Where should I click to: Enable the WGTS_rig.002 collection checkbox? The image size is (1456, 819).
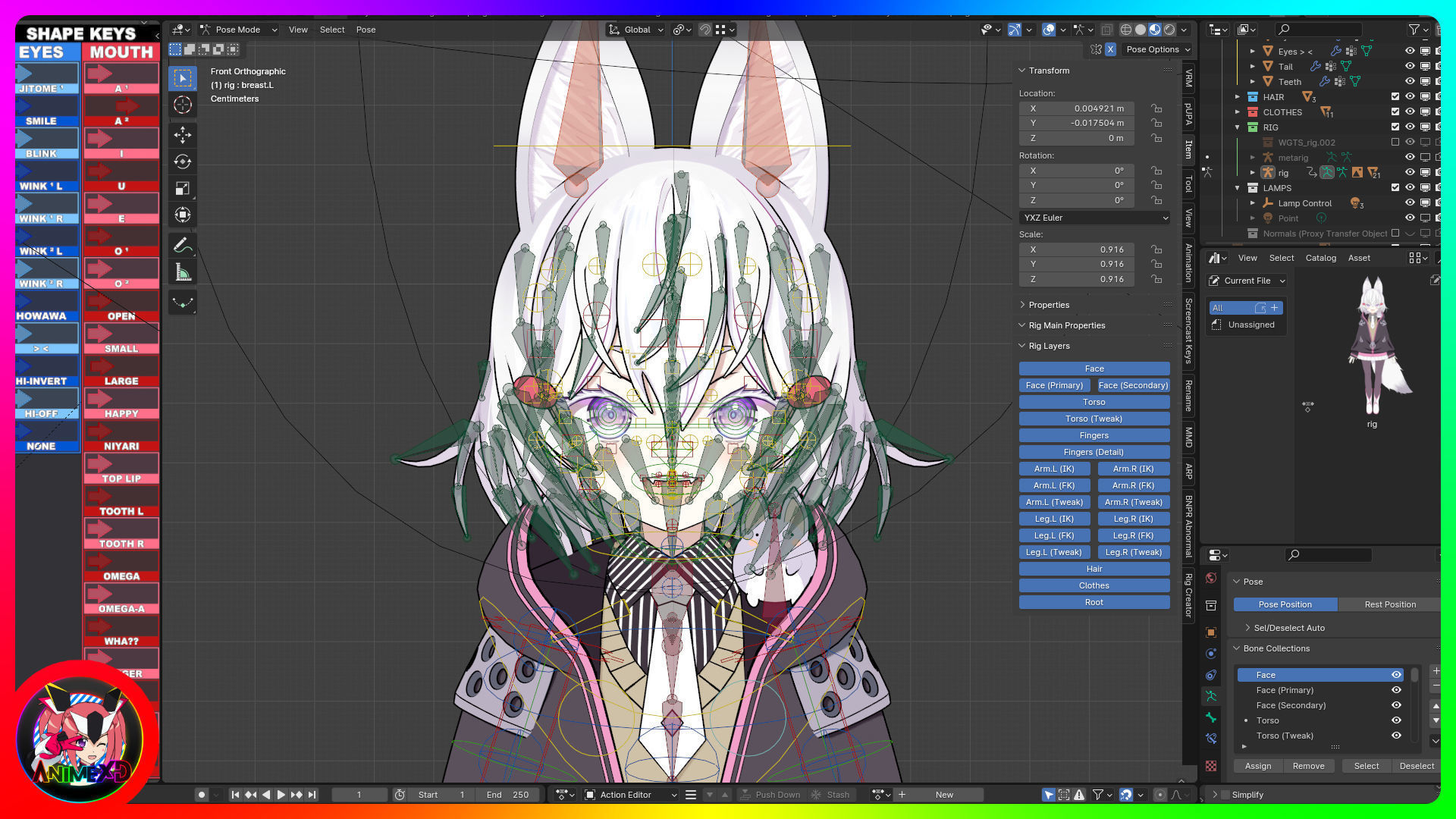(x=1395, y=143)
